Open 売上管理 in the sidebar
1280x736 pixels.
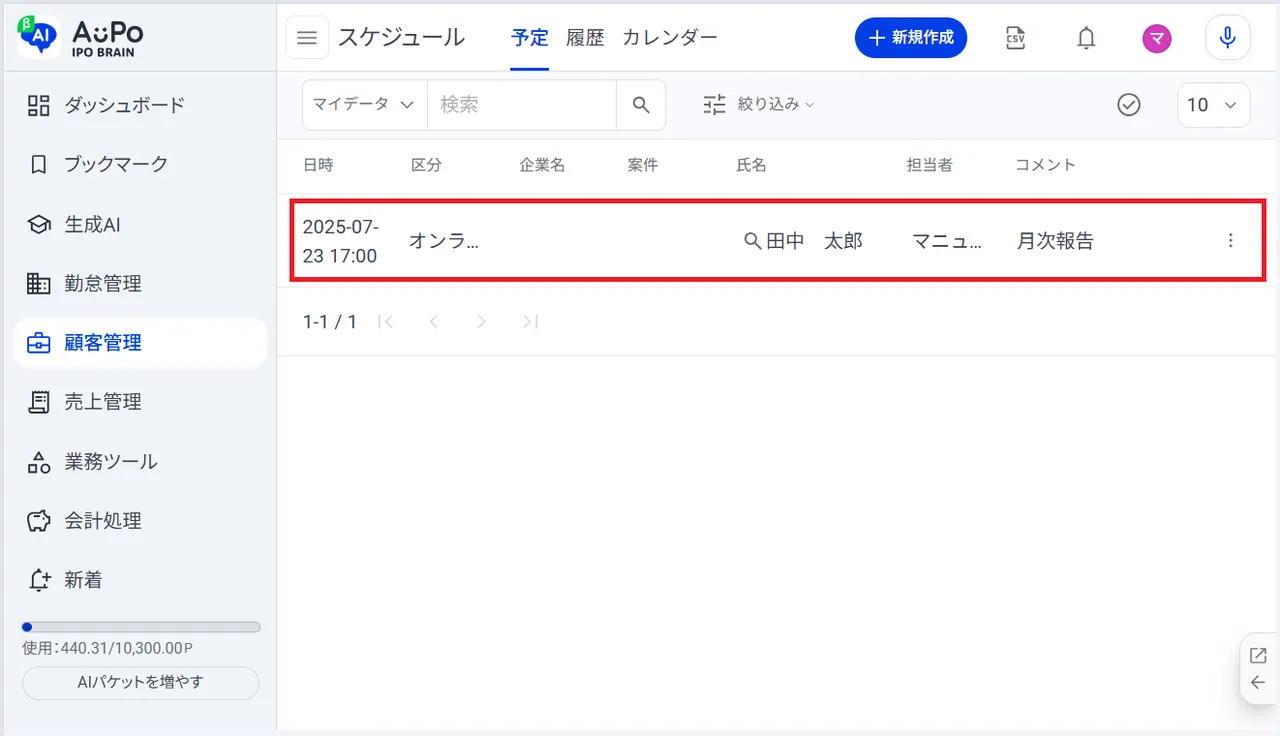tap(140, 402)
